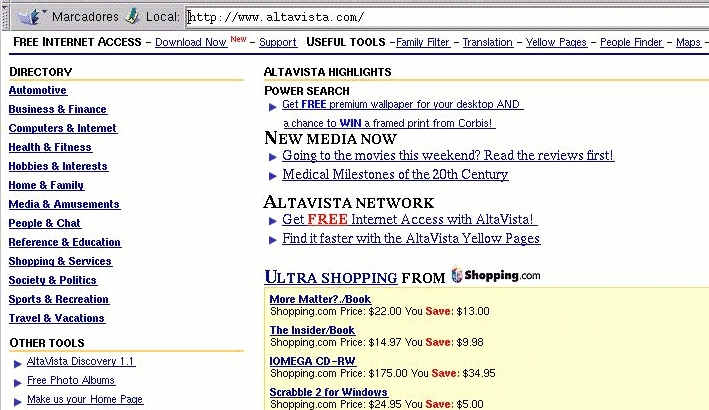The image size is (709, 410).
Task: Open the Support link
Action: tap(278, 42)
